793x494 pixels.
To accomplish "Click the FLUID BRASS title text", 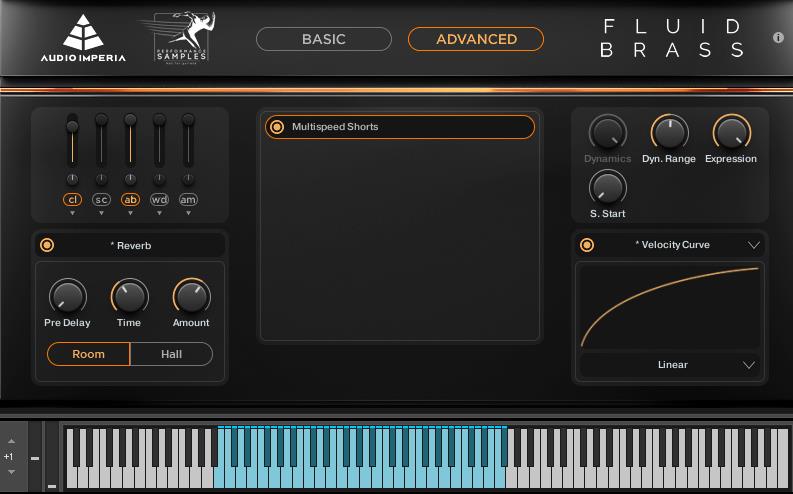I will click(673, 38).
